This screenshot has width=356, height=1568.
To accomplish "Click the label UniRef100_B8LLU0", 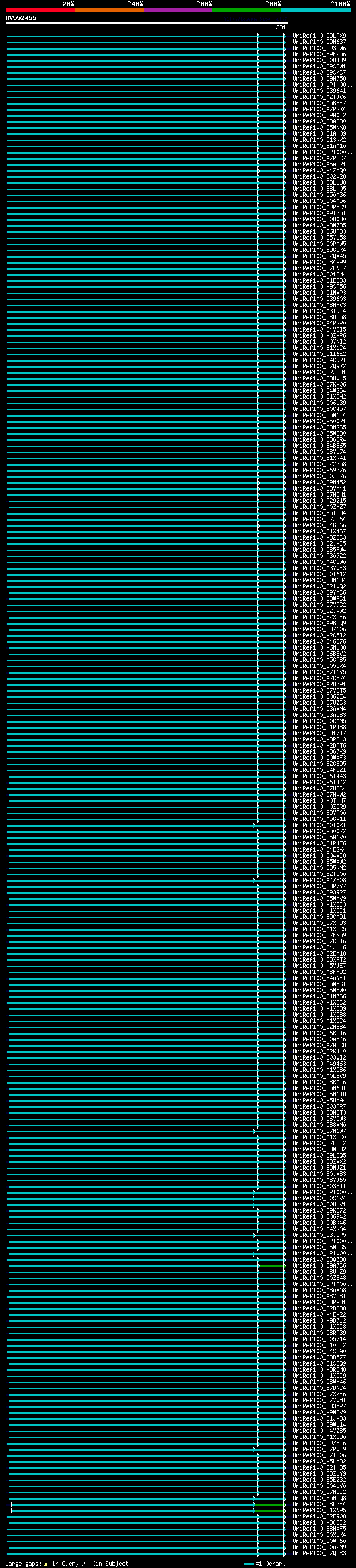I will pyautogui.click(x=319, y=182).
